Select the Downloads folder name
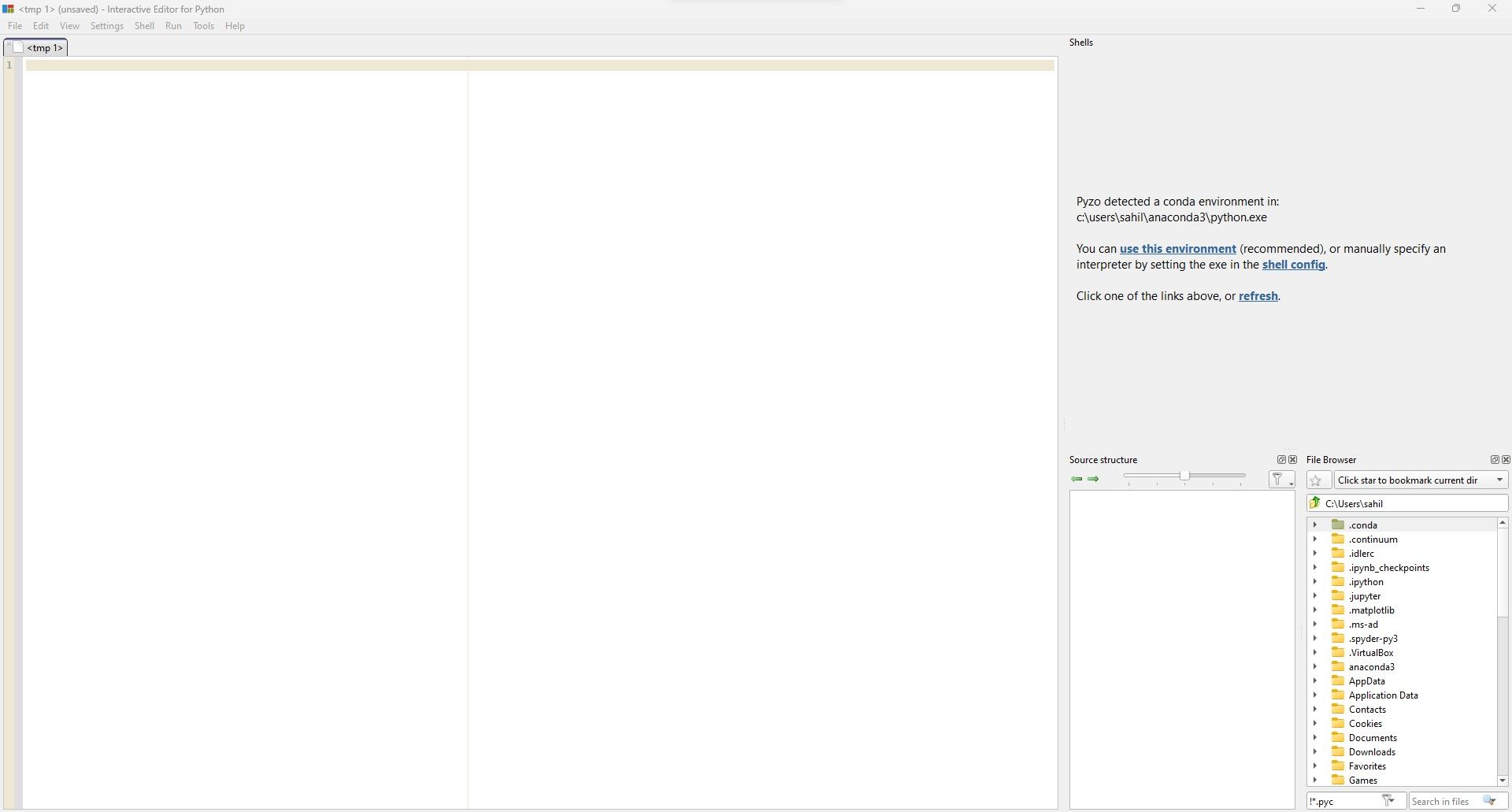 pos(1372,752)
